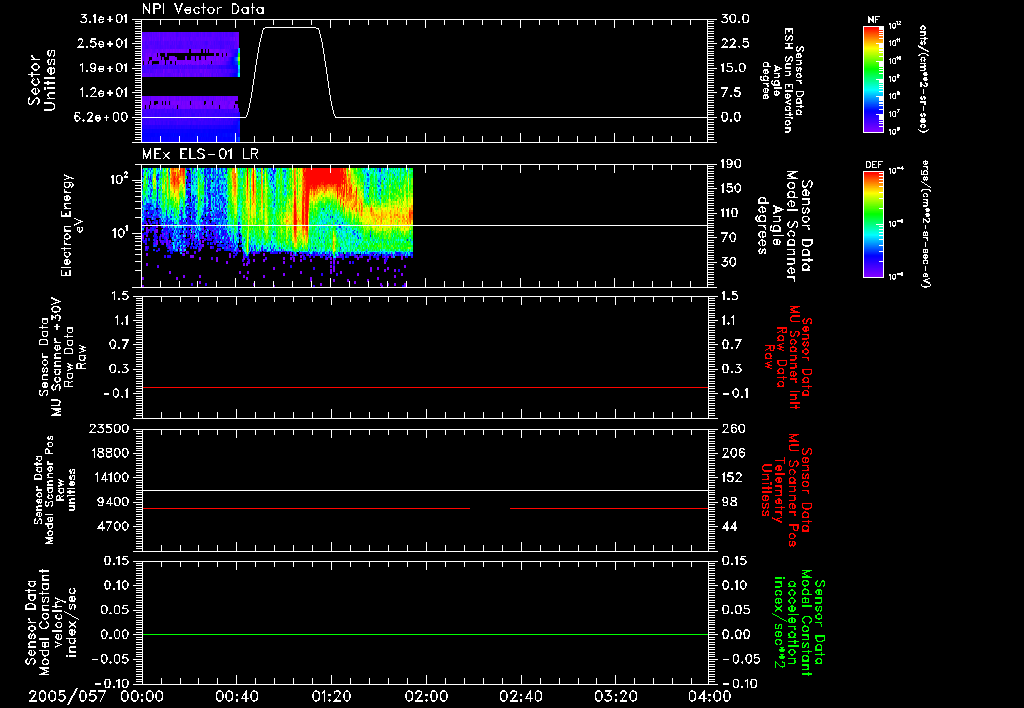Click the red MU Scanner Pos Telemetry label

pos(787,490)
